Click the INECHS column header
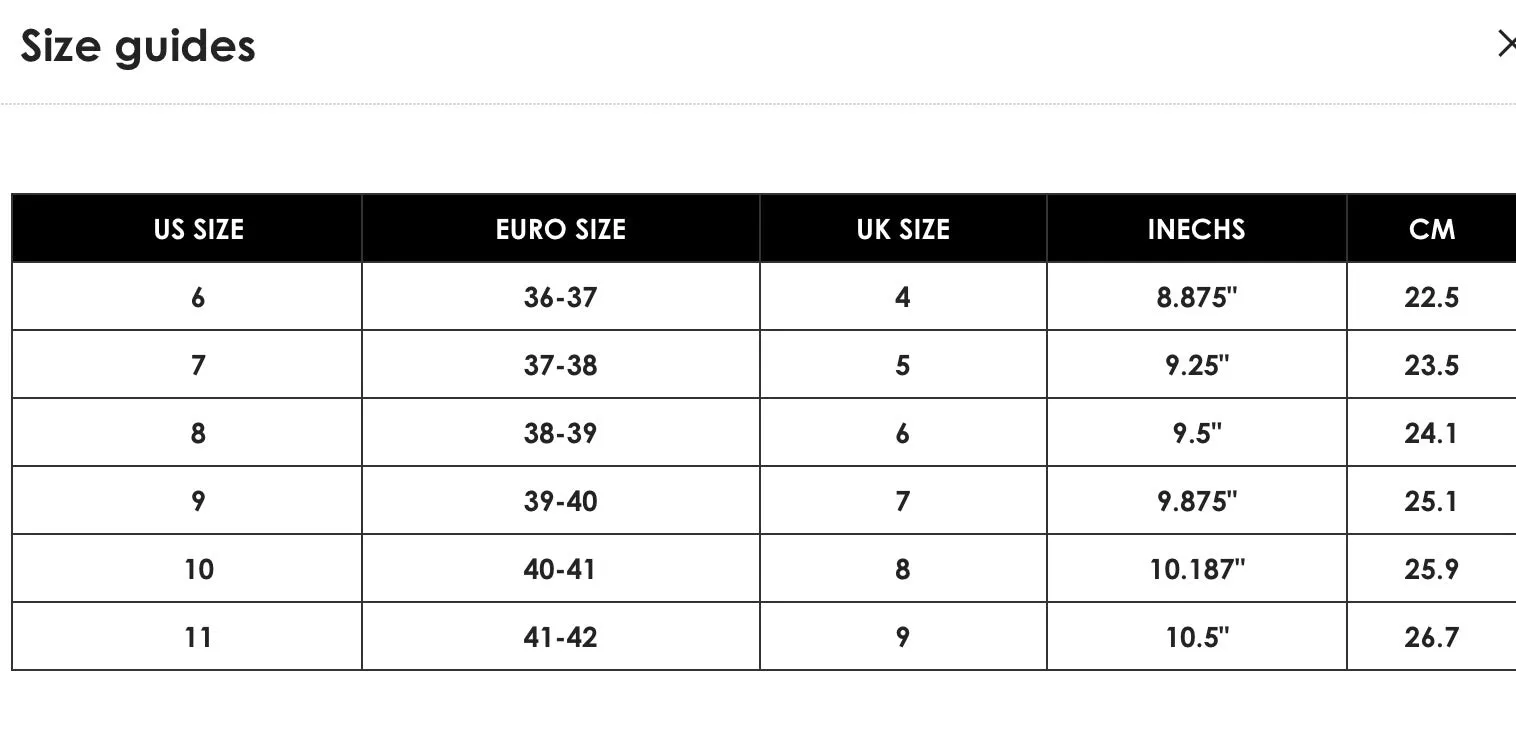Screen dimensions: 1516x748 tap(1197, 228)
